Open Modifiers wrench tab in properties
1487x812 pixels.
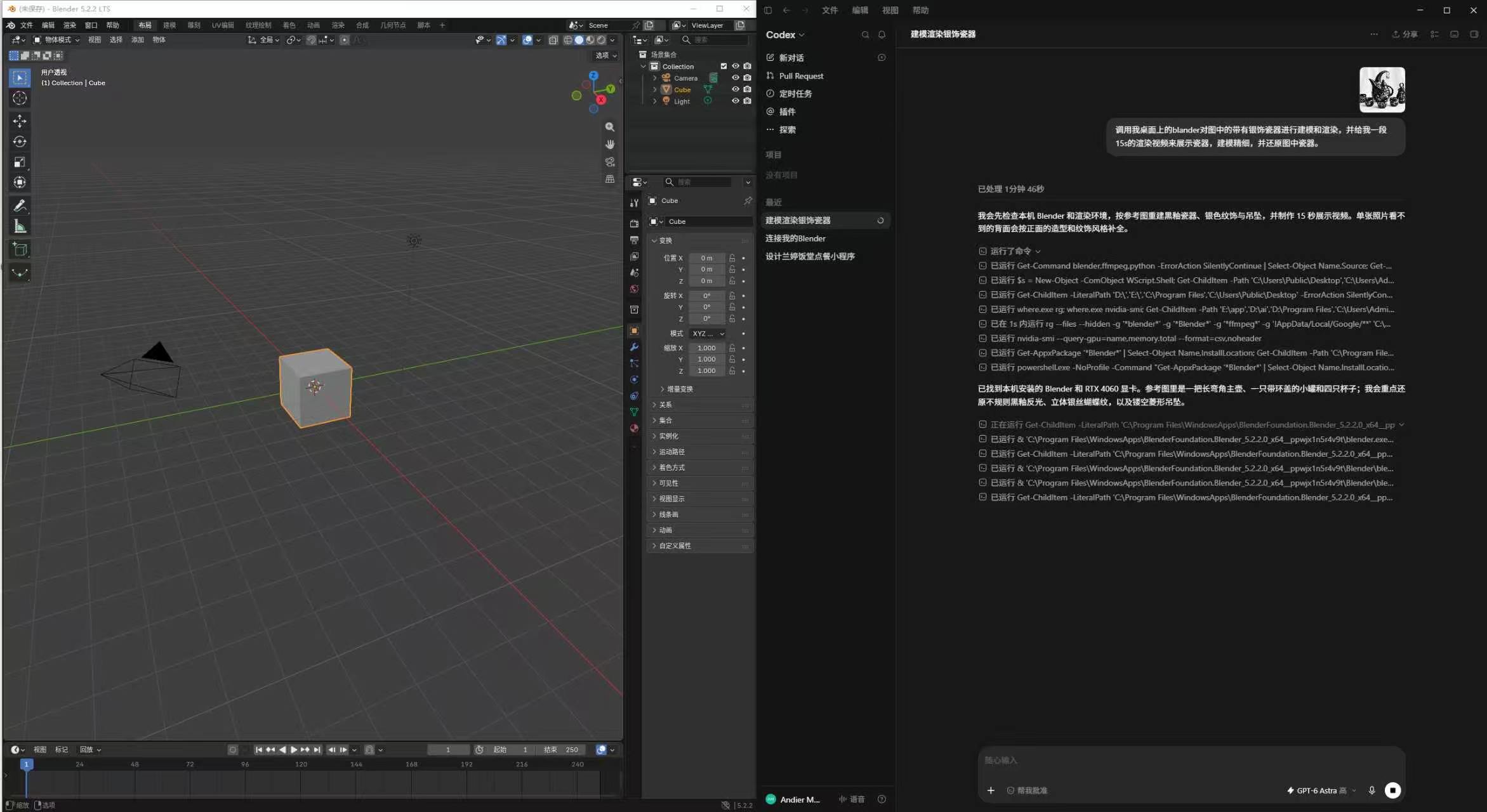633,347
